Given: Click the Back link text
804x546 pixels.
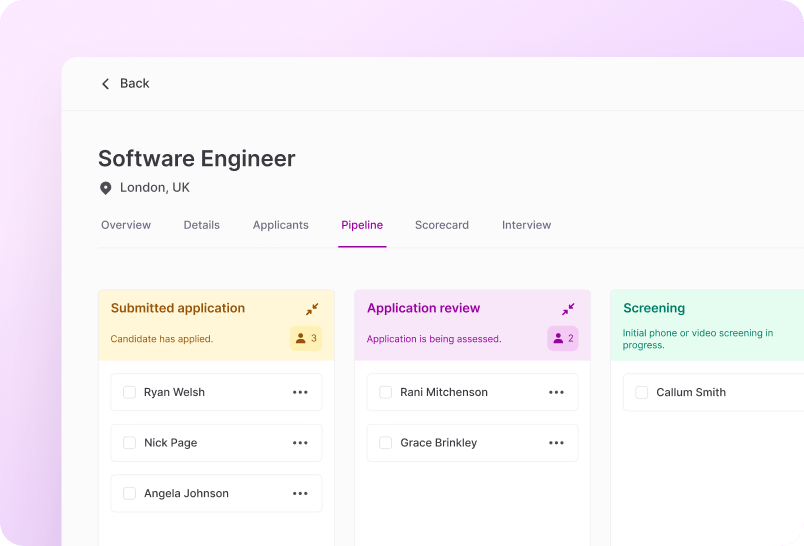Looking at the screenshot, I should pyautogui.click(x=134, y=84).
